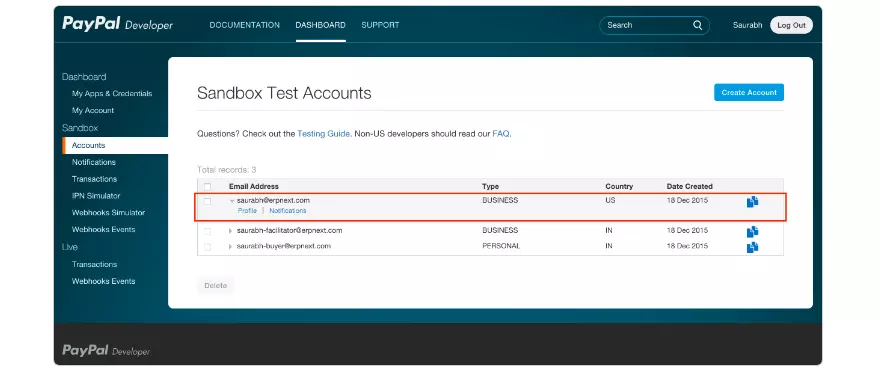Click the US country cell

pyautogui.click(x=610, y=201)
